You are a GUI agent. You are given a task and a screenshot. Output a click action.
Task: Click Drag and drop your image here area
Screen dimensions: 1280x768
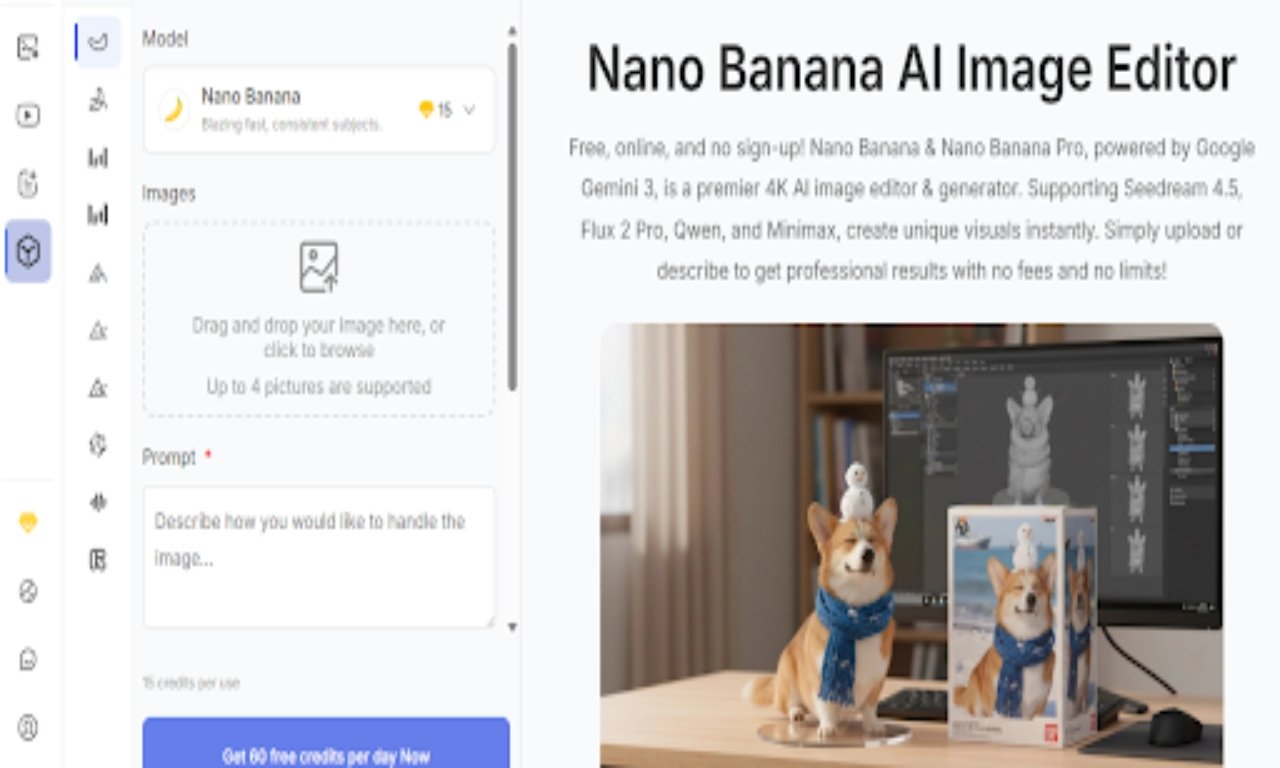(x=319, y=318)
